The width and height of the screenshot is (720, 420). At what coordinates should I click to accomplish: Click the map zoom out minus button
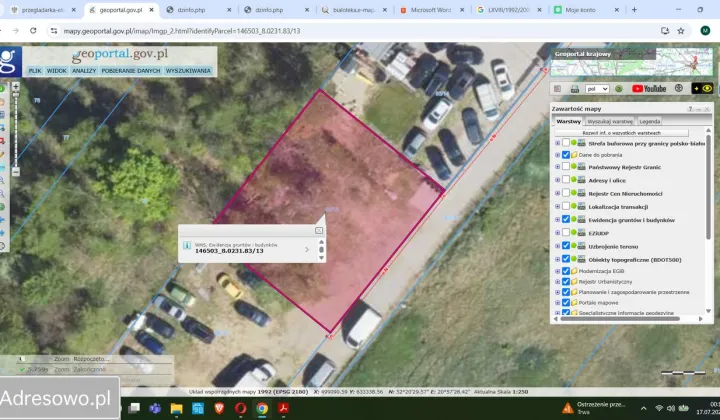pos(16,172)
